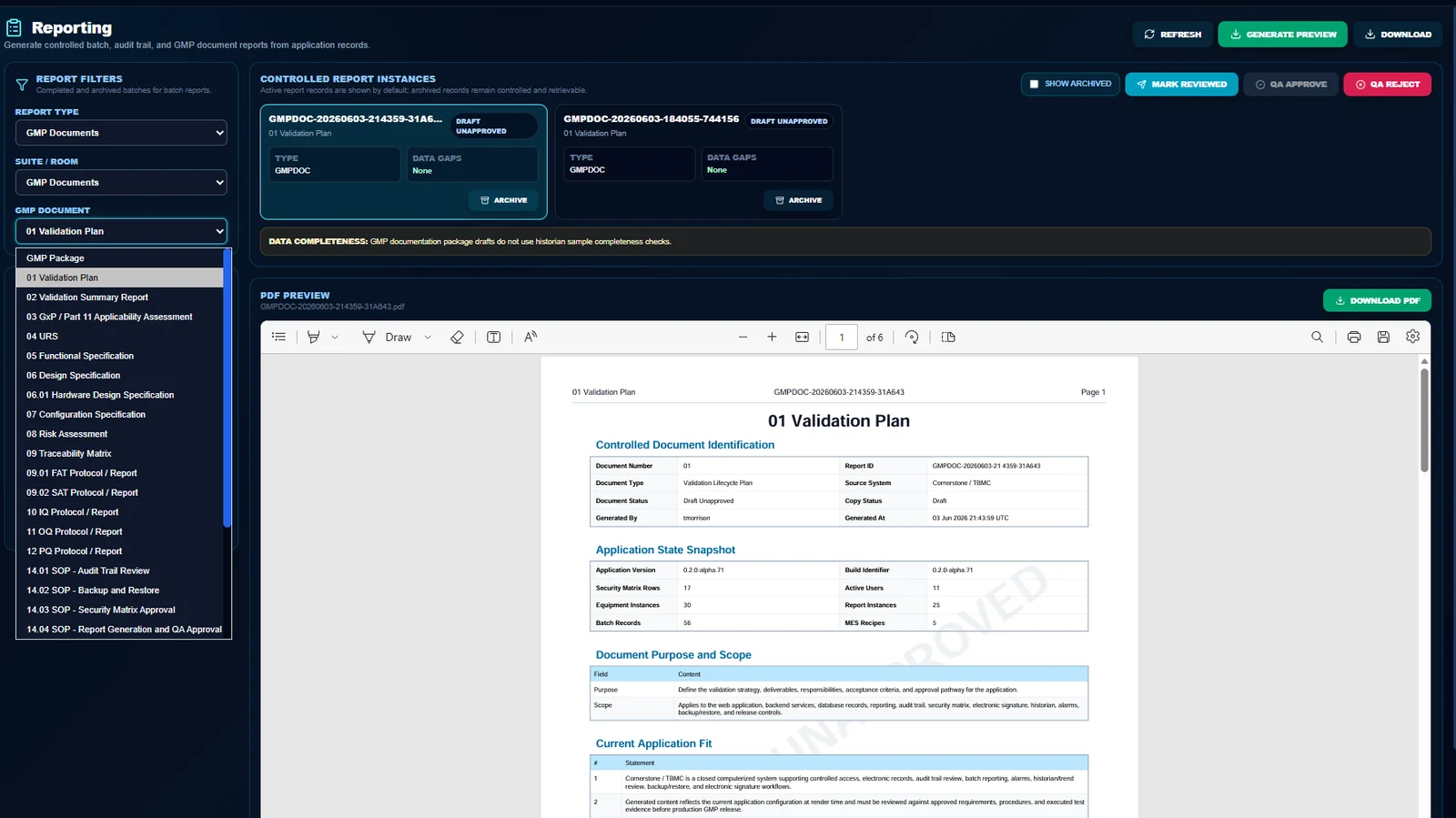Click QA Approve button
Image resolution: width=1456 pixels, height=818 pixels.
point(1290,84)
